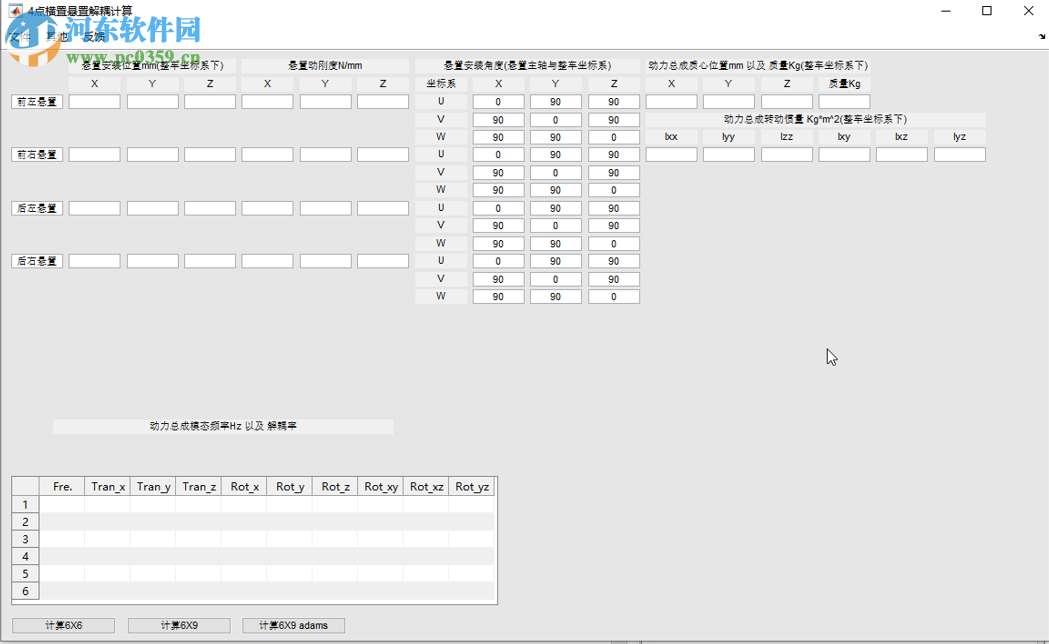Focus the Ixx inertia input field
This screenshot has height=644, width=1049.
pos(671,154)
